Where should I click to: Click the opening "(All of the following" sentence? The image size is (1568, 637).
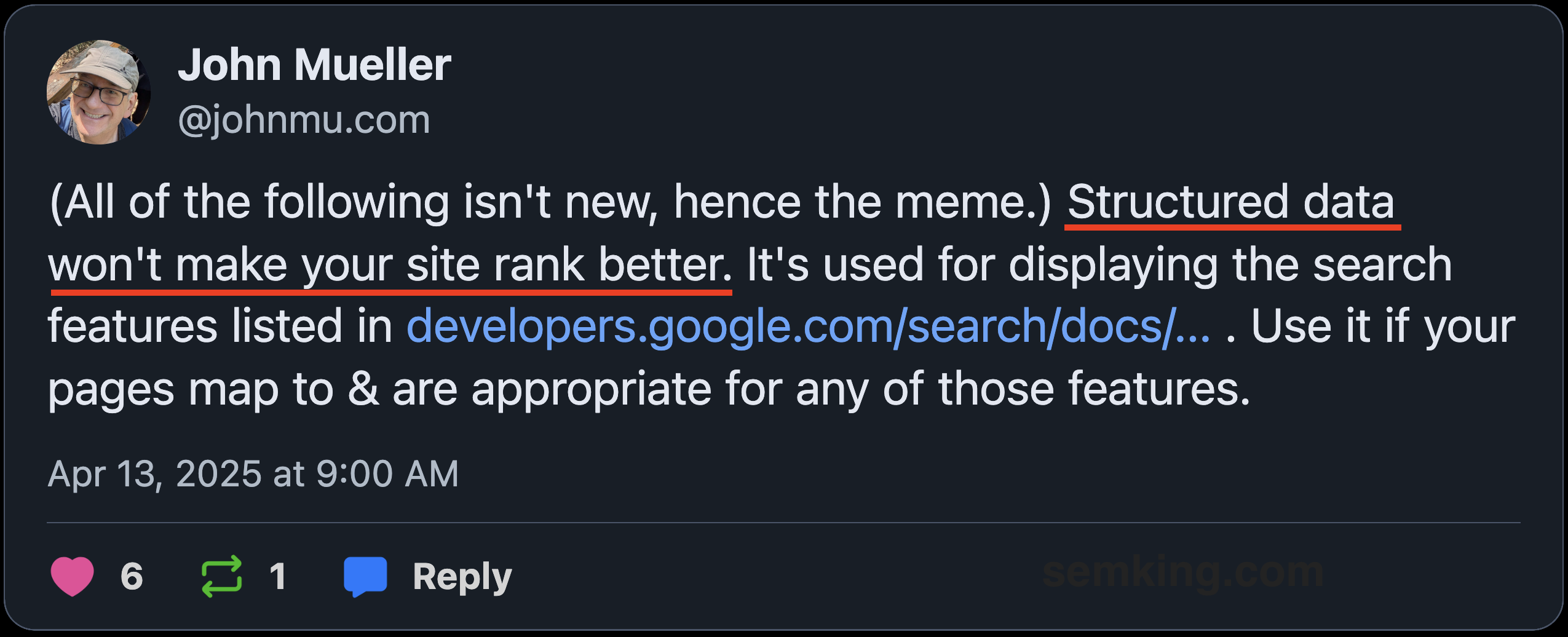(249, 202)
